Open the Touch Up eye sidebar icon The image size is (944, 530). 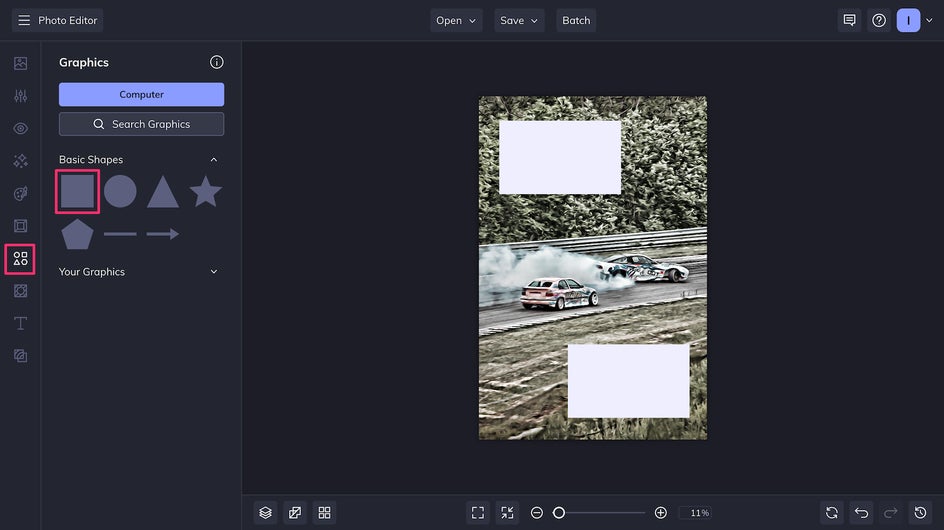[20, 128]
